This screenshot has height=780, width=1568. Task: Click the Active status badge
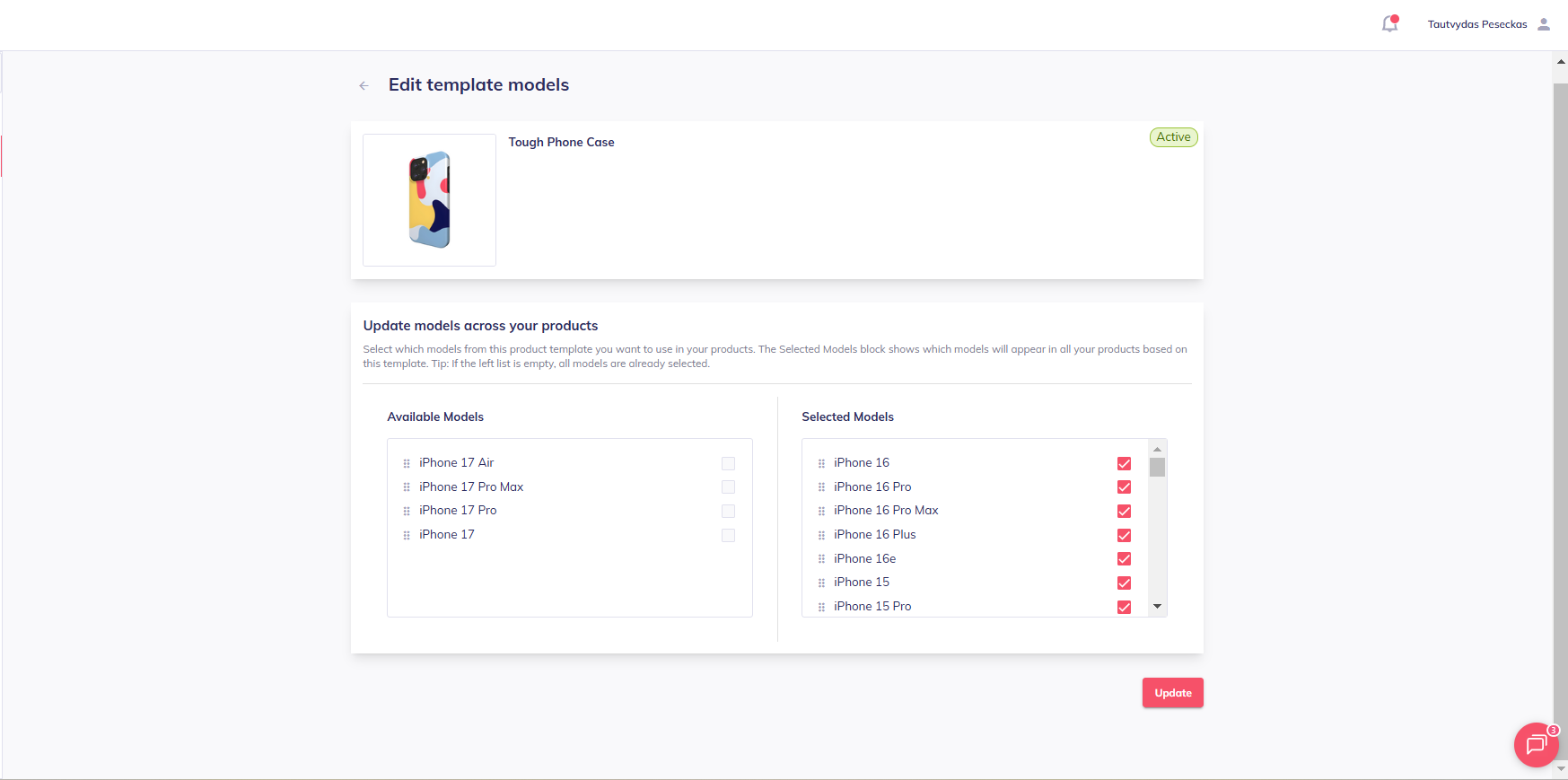1173,137
